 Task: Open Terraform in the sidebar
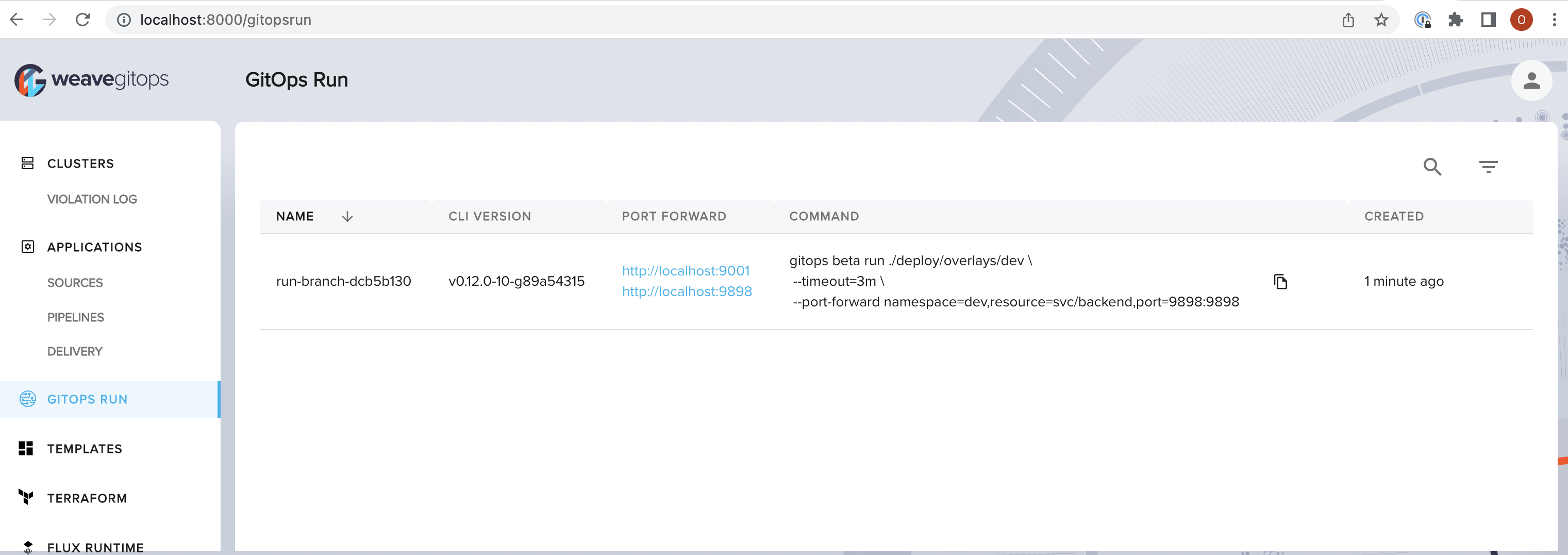point(87,498)
